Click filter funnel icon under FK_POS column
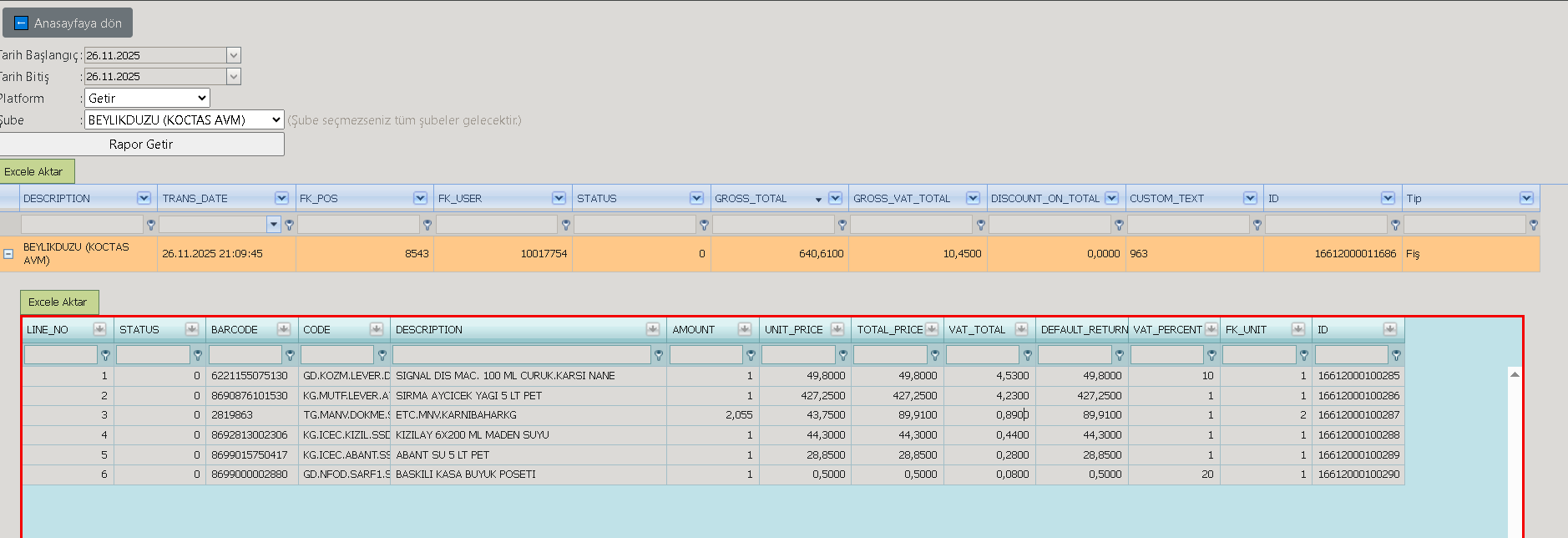Image resolution: width=1568 pixels, height=538 pixels. pos(427,225)
